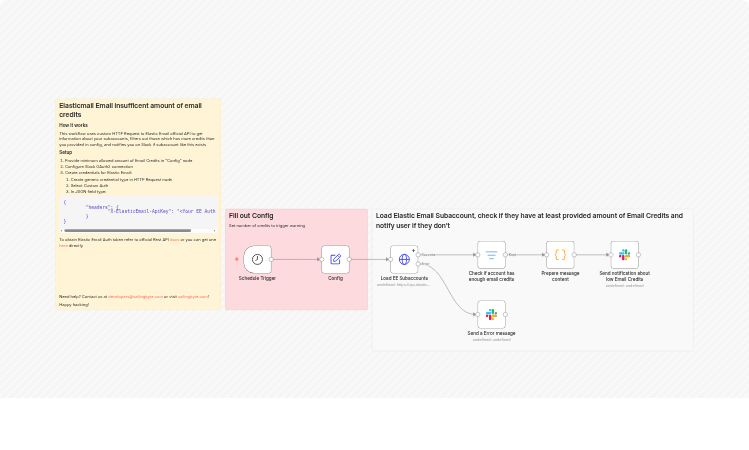Click the Config node output connector

pos(349,259)
